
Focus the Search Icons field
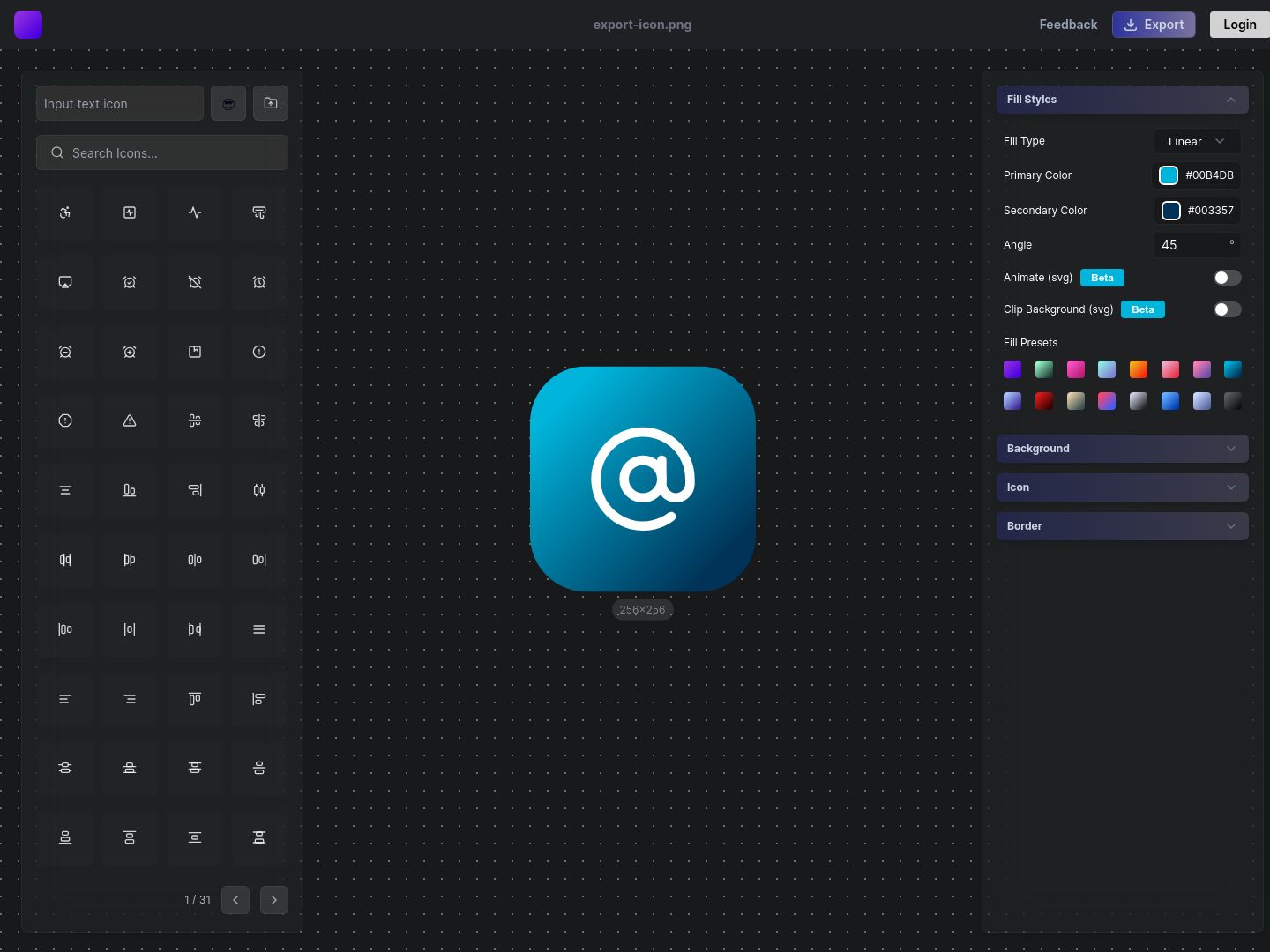pos(162,152)
